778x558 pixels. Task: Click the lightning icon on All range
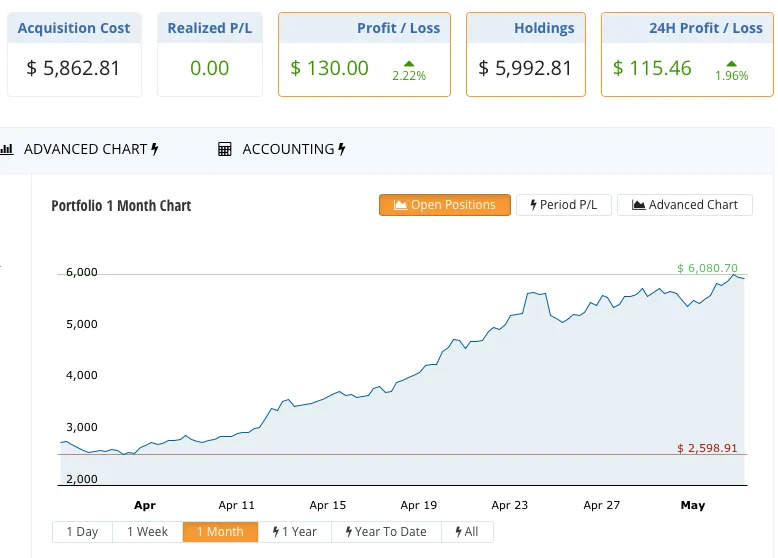(458, 532)
